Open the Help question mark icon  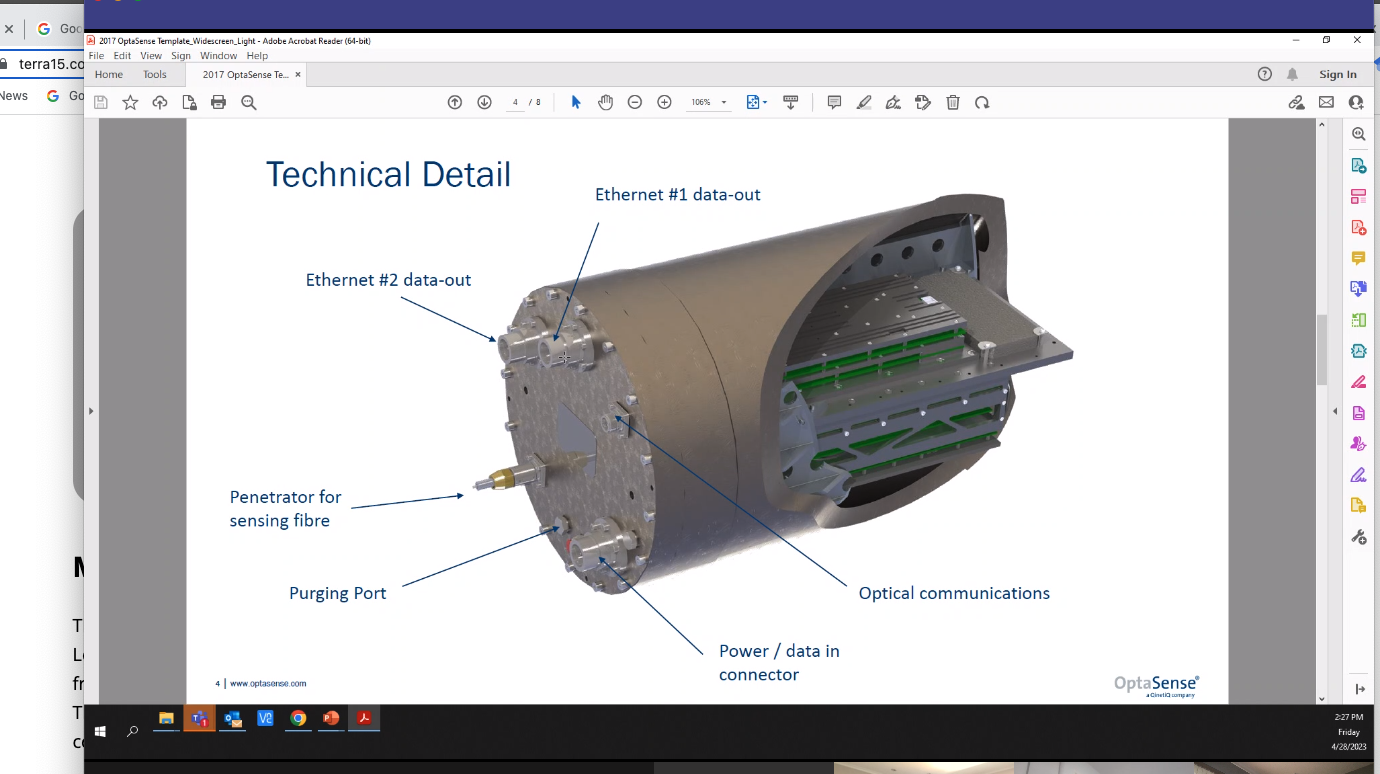1265,74
